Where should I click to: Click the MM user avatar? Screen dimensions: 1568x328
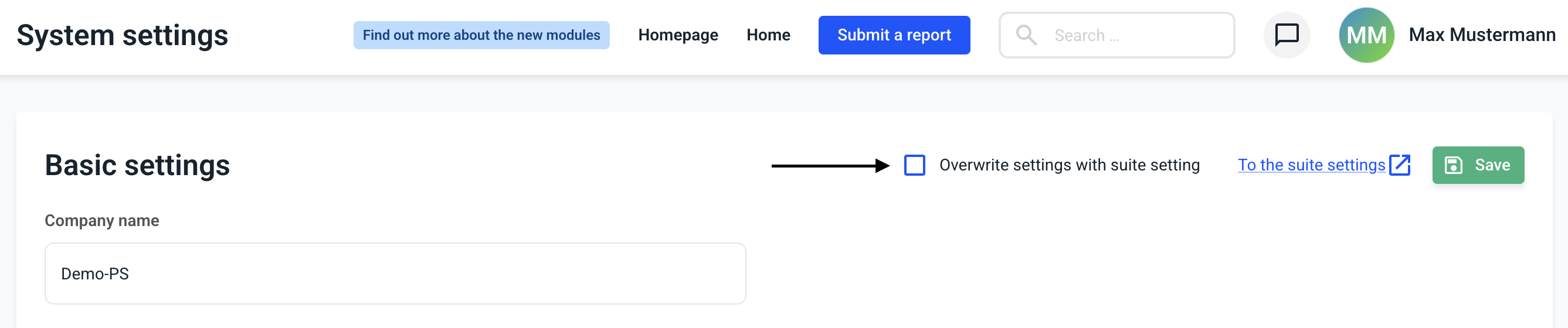[x=1366, y=35]
